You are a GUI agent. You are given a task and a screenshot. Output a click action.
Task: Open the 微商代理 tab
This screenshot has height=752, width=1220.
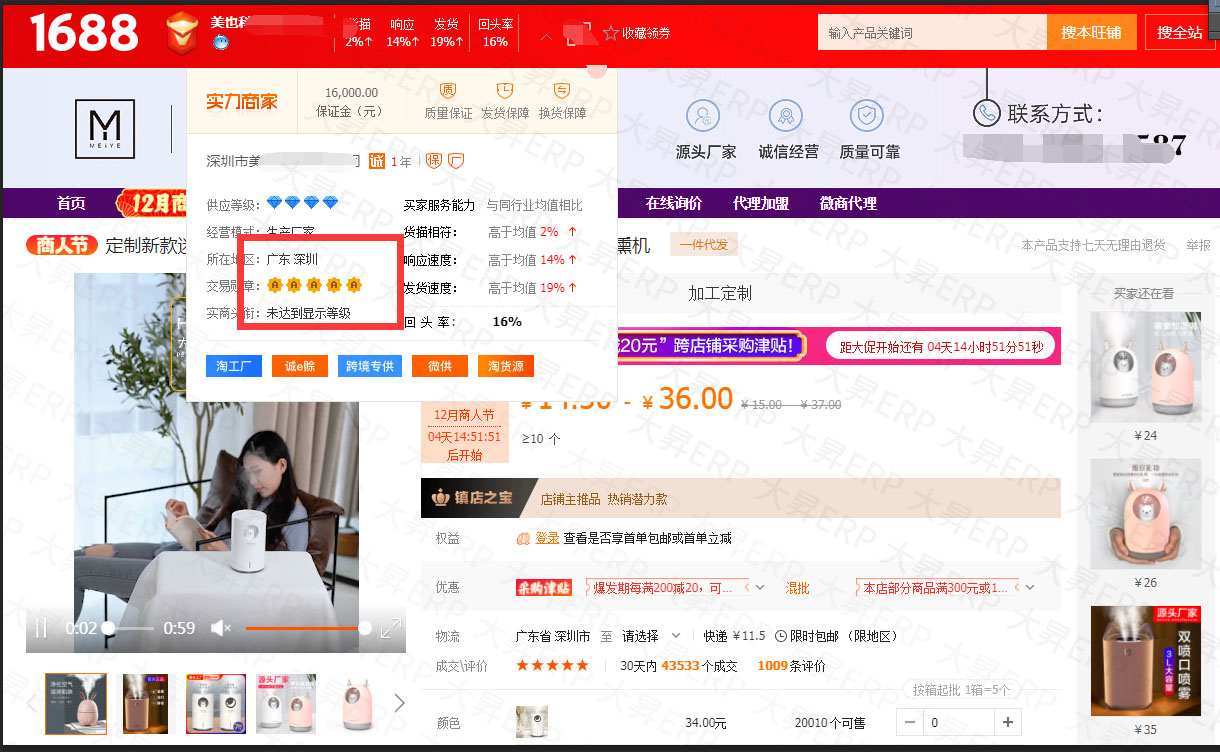848,203
